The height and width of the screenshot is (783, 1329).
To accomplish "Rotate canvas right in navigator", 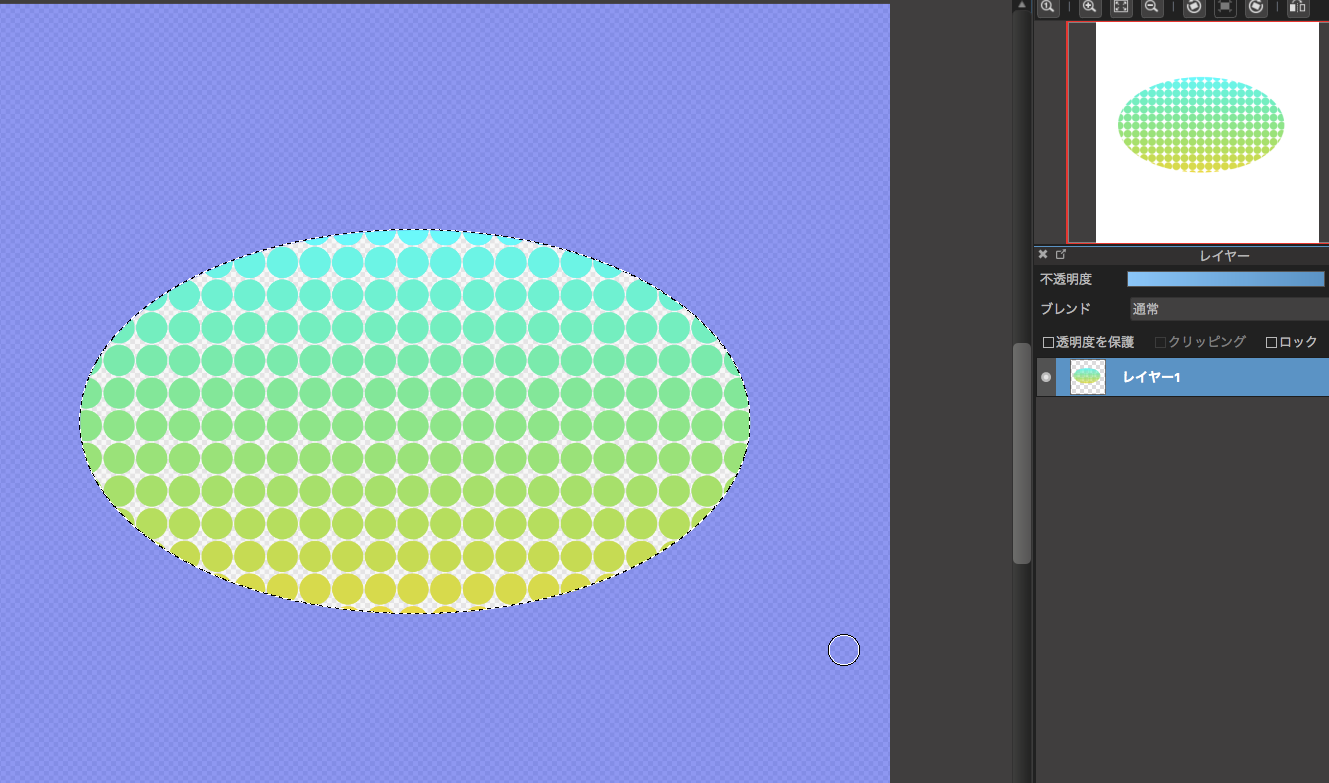I will coord(1257,7).
